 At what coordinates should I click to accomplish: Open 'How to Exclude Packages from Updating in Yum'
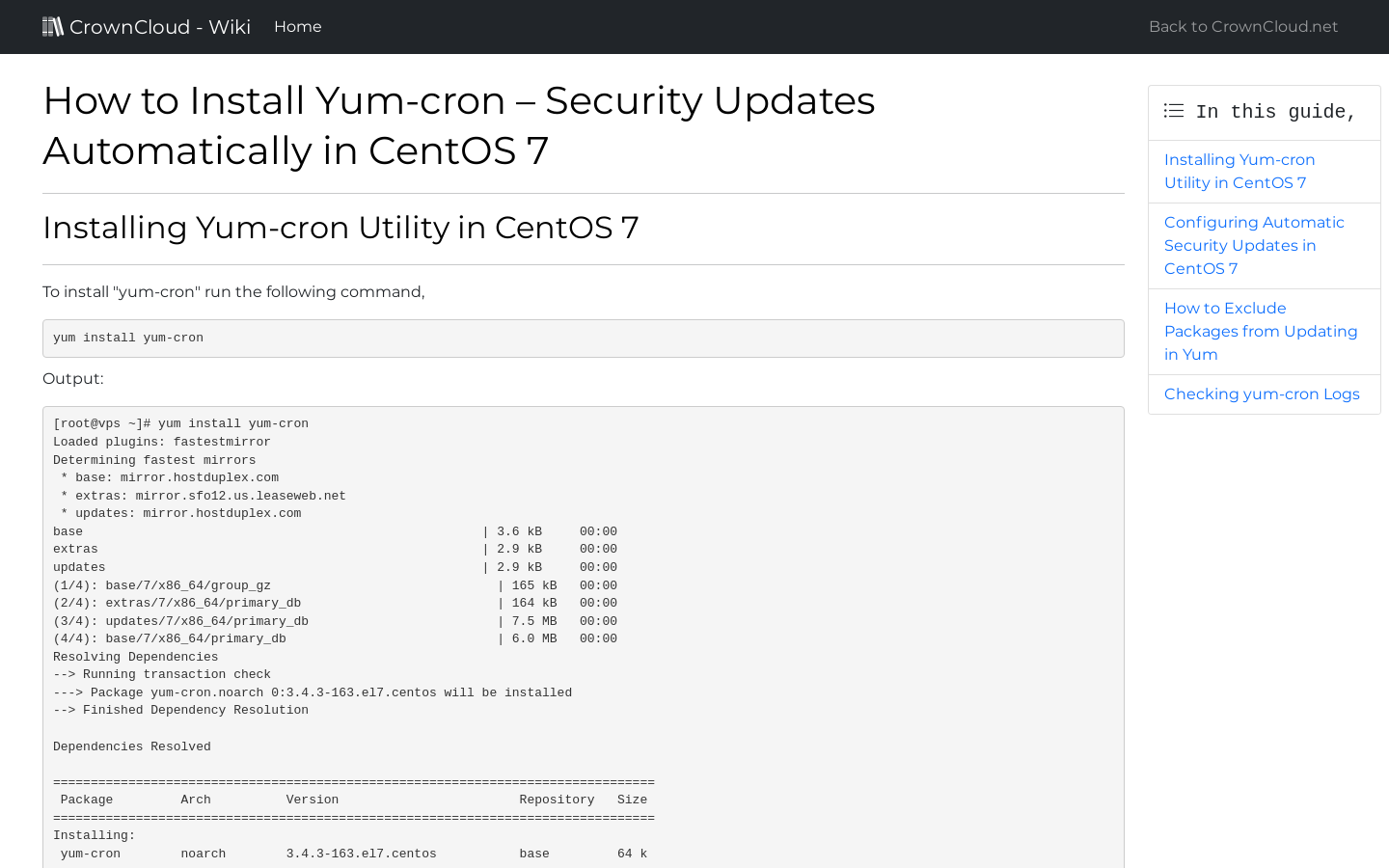click(x=1261, y=331)
